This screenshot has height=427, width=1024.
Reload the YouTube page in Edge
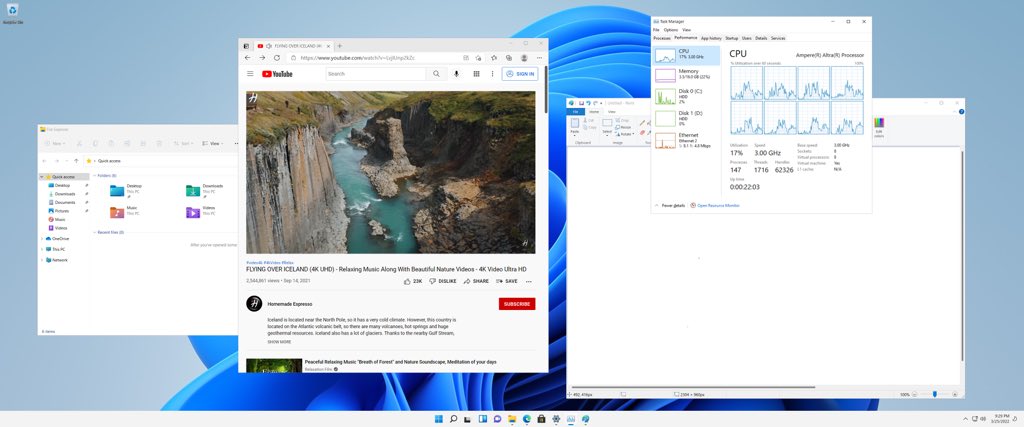[x=277, y=57]
